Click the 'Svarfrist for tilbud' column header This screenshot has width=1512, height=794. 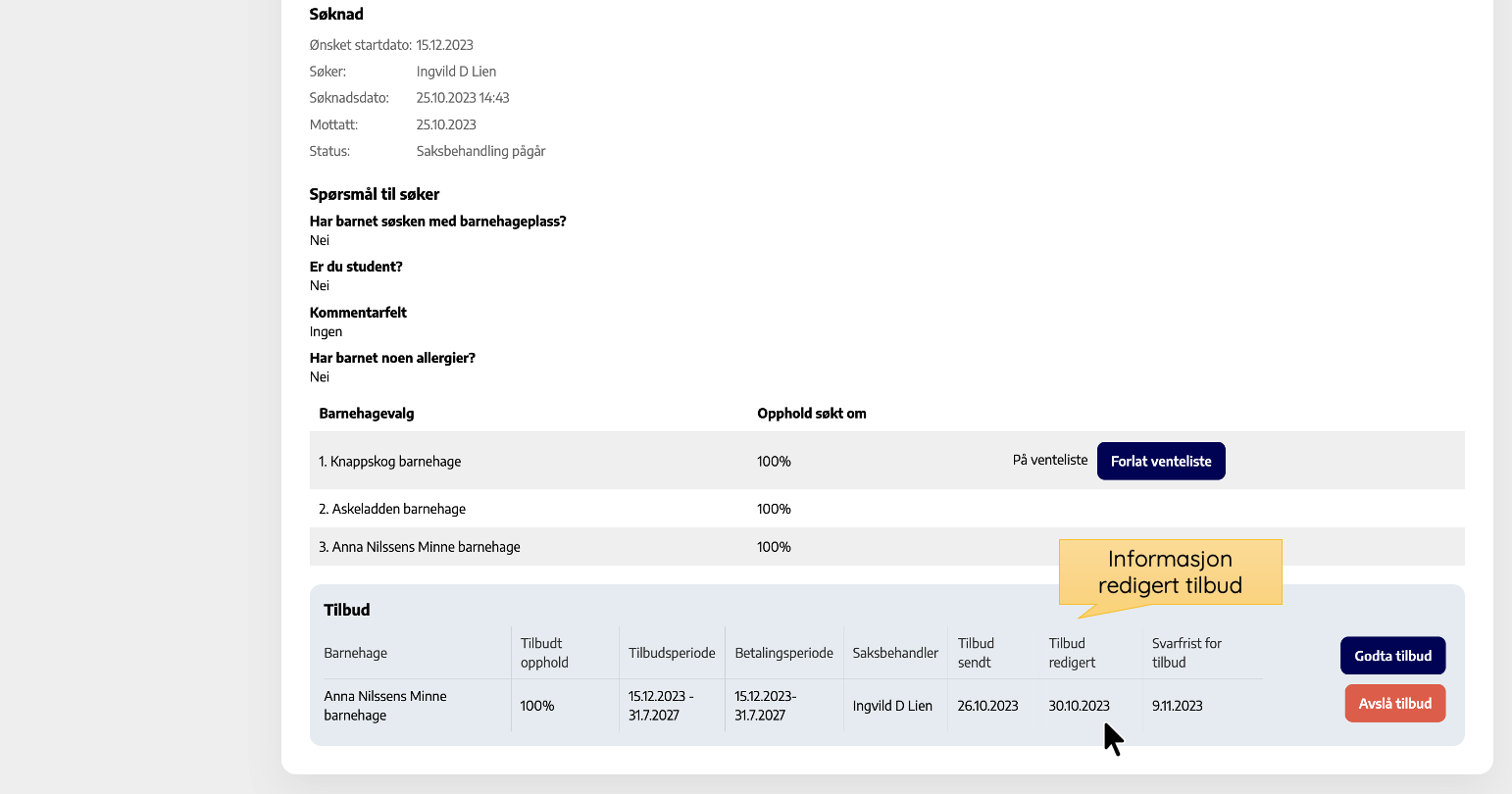pos(1186,653)
